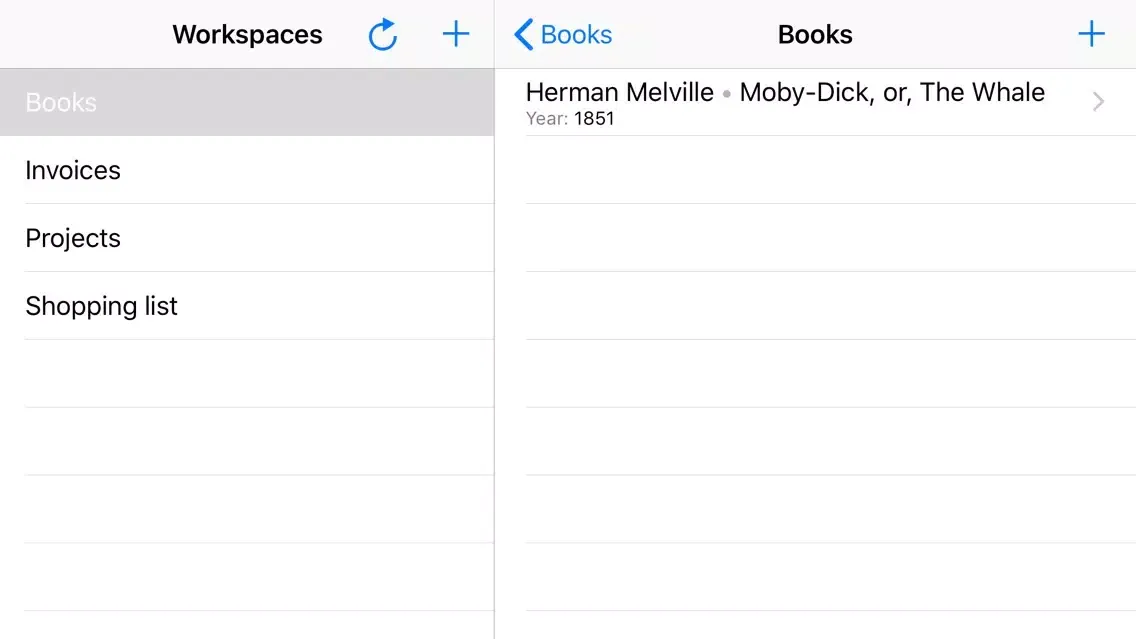This screenshot has width=1136, height=639.
Task: Open the Projects workspace
Action: point(247,238)
